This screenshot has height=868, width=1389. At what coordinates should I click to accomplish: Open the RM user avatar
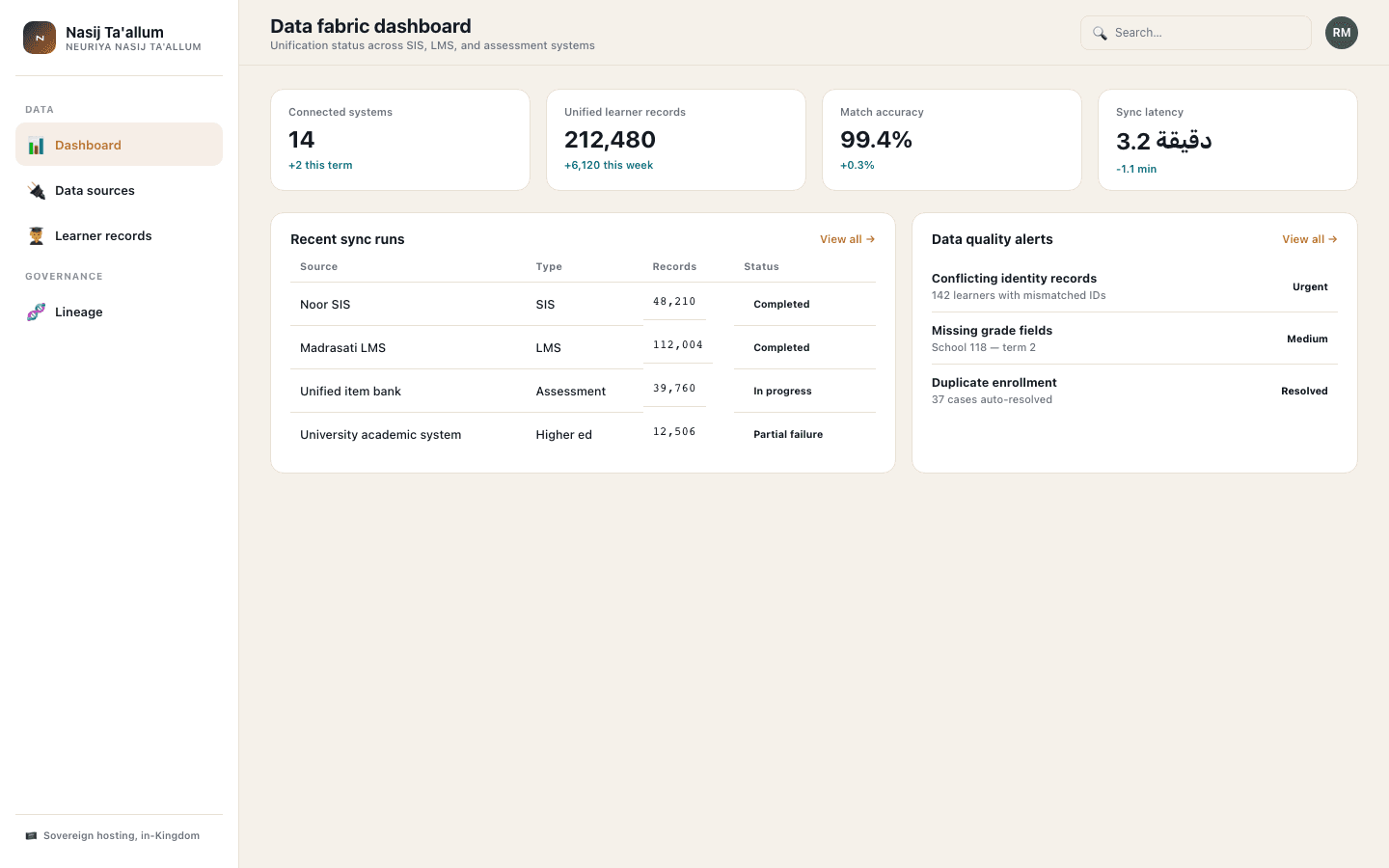pos(1342,33)
